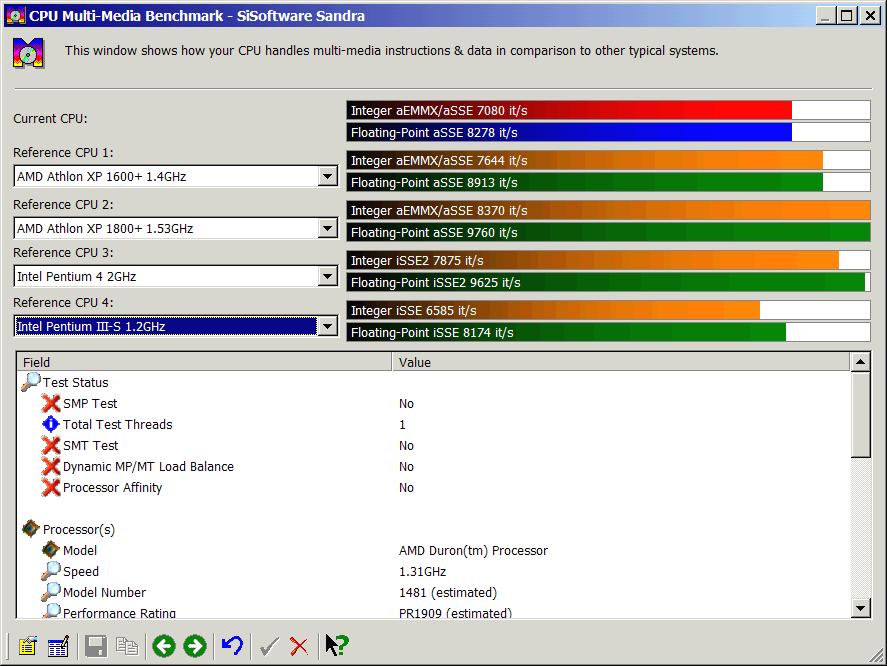The width and height of the screenshot is (887, 666).
Task: Select the AMD Athlon XP 1600+ 1.4GHz combo box
Action: tap(175, 177)
